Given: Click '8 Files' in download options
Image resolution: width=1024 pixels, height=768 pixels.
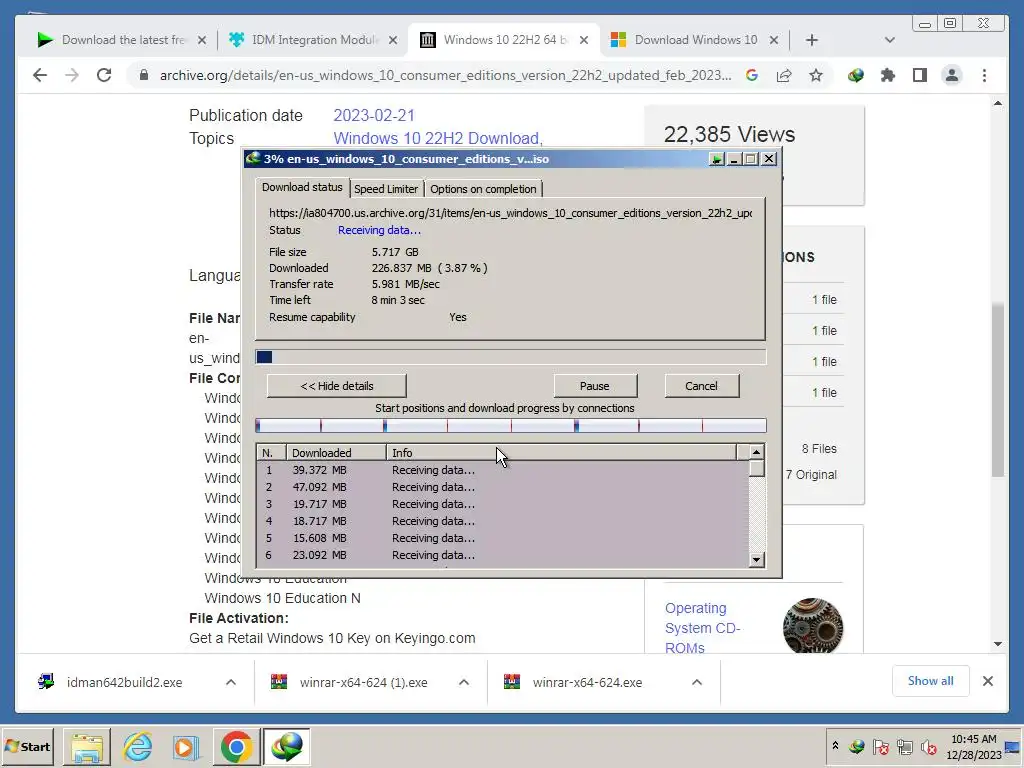Looking at the screenshot, I should pos(819,449).
